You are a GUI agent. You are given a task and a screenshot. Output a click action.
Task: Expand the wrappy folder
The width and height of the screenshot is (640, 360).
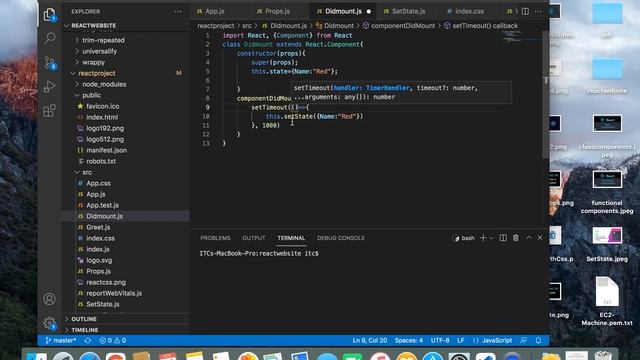[x=93, y=62]
